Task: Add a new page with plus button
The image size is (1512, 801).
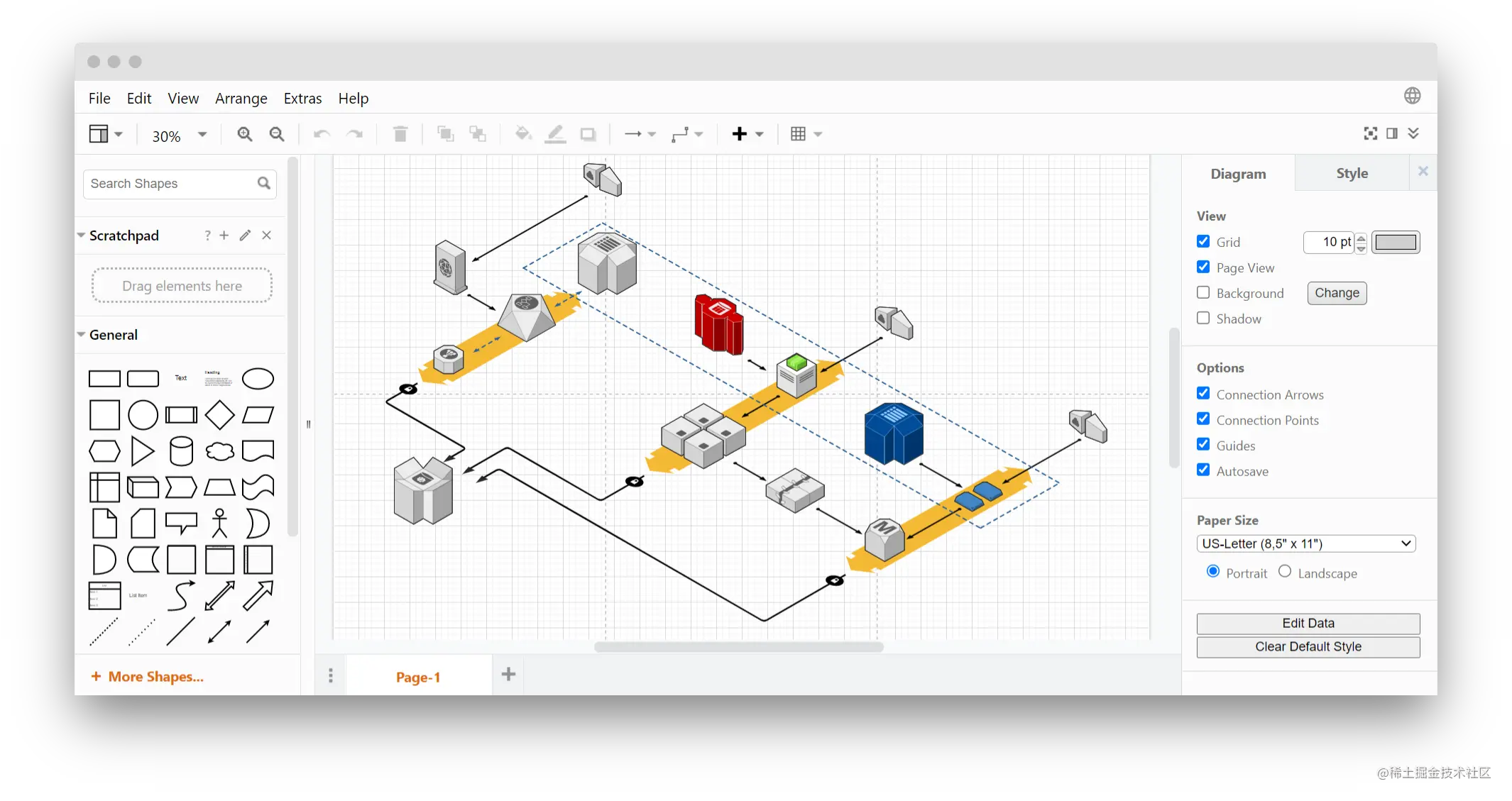Action: (x=508, y=675)
